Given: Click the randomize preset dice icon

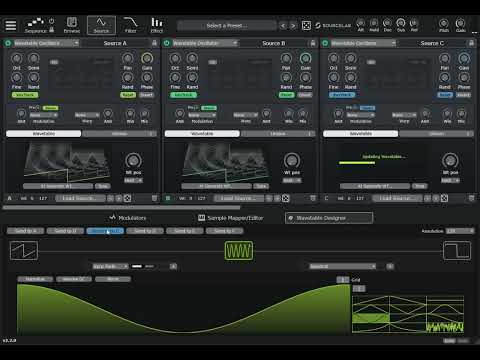Looking at the screenshot, I should (x=306, y=26).
